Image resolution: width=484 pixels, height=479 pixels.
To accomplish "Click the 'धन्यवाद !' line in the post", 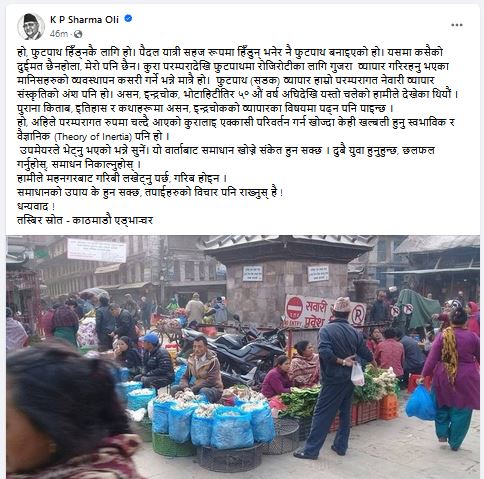I will tap(36, 206).
